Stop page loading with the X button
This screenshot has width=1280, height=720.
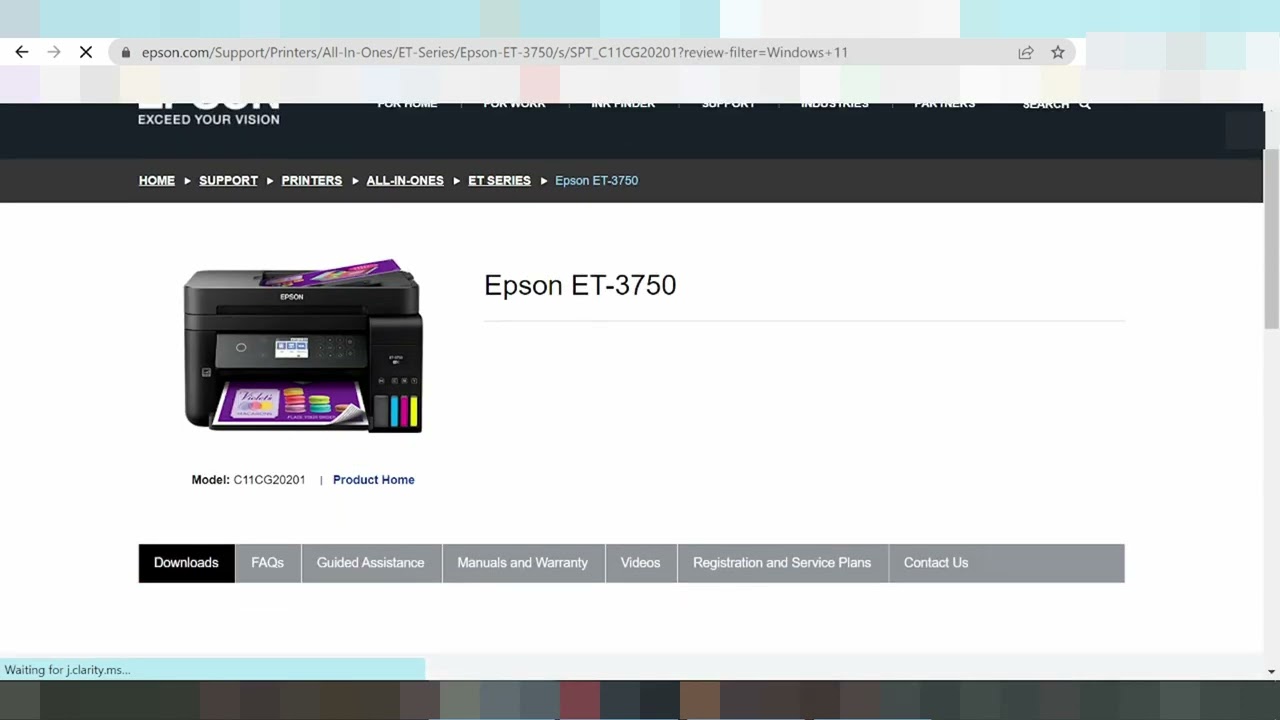86,52
